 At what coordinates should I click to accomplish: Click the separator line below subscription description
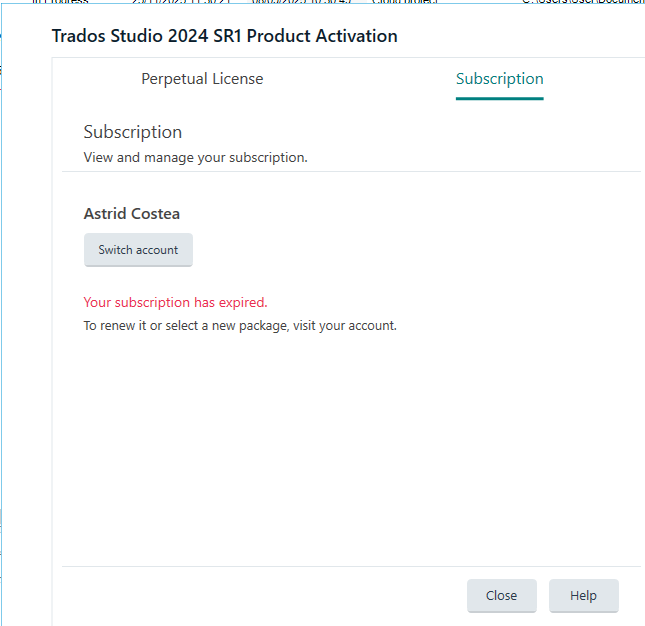[350, 171]
